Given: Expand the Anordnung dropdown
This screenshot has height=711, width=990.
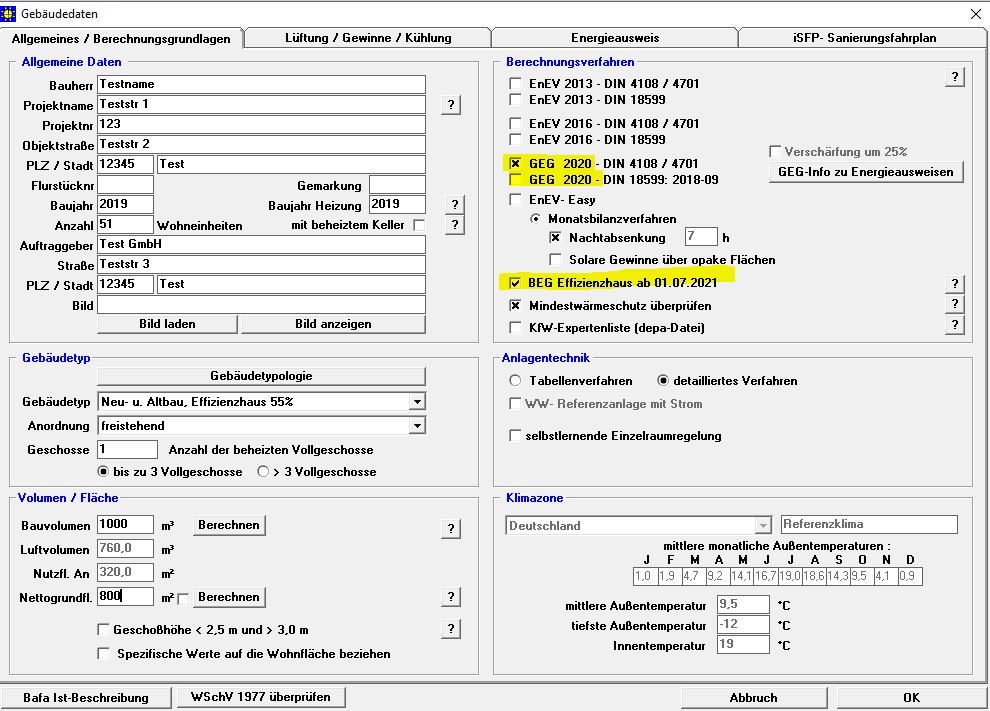Looking at the screenshot, I should (x=417, y=426).
